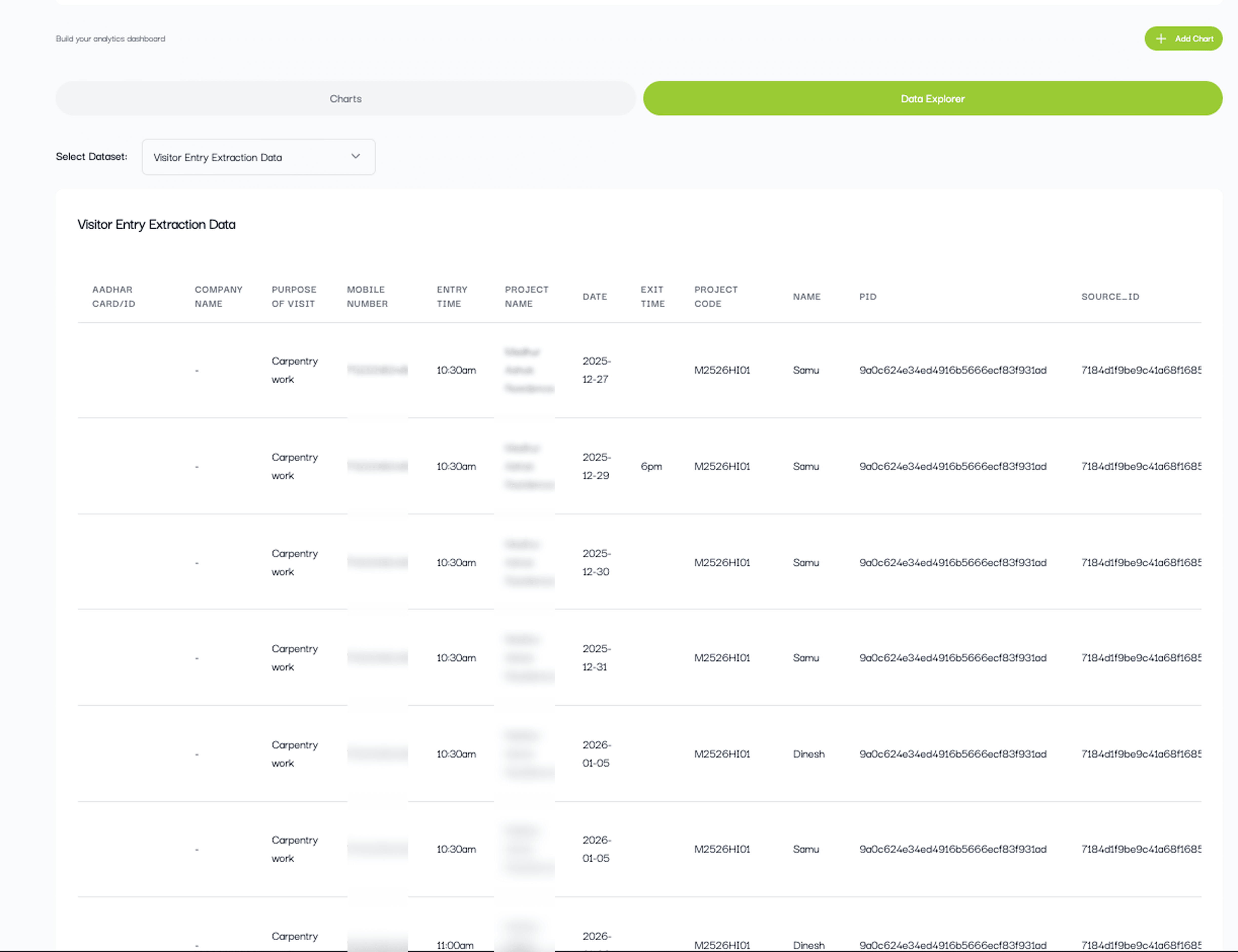Click the PROJECT CODE column header

(x=715, y=296)
